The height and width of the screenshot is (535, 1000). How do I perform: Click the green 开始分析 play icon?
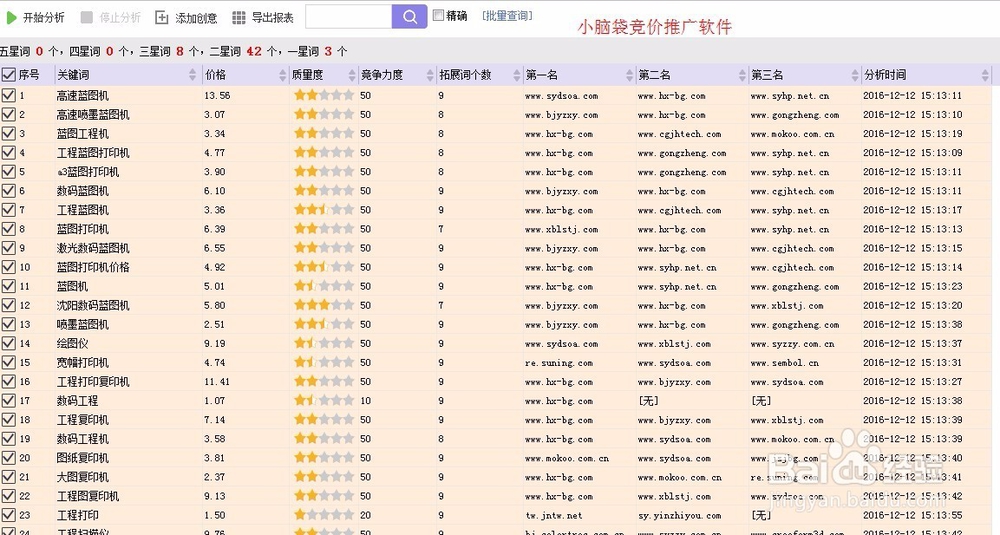(11, 18)
